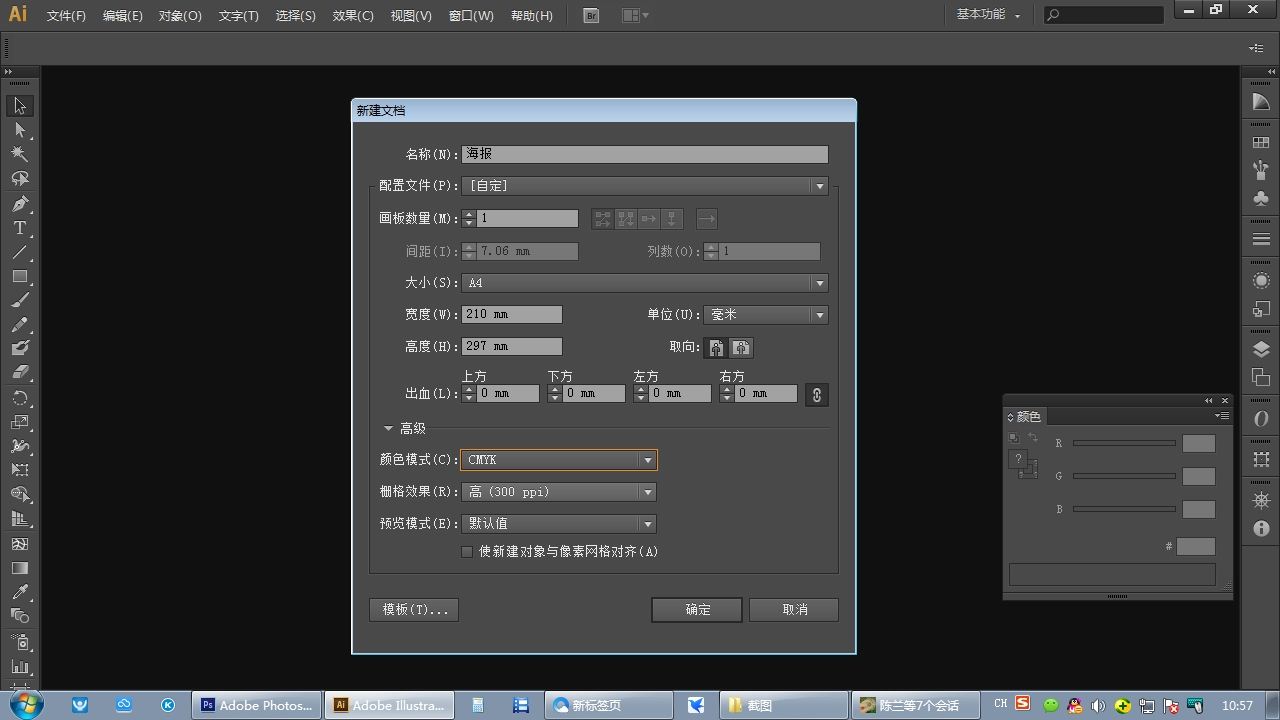Open the Color panel flyout menu
This screenshot has width=1280, height=720.
click(x=1222, y=416)
